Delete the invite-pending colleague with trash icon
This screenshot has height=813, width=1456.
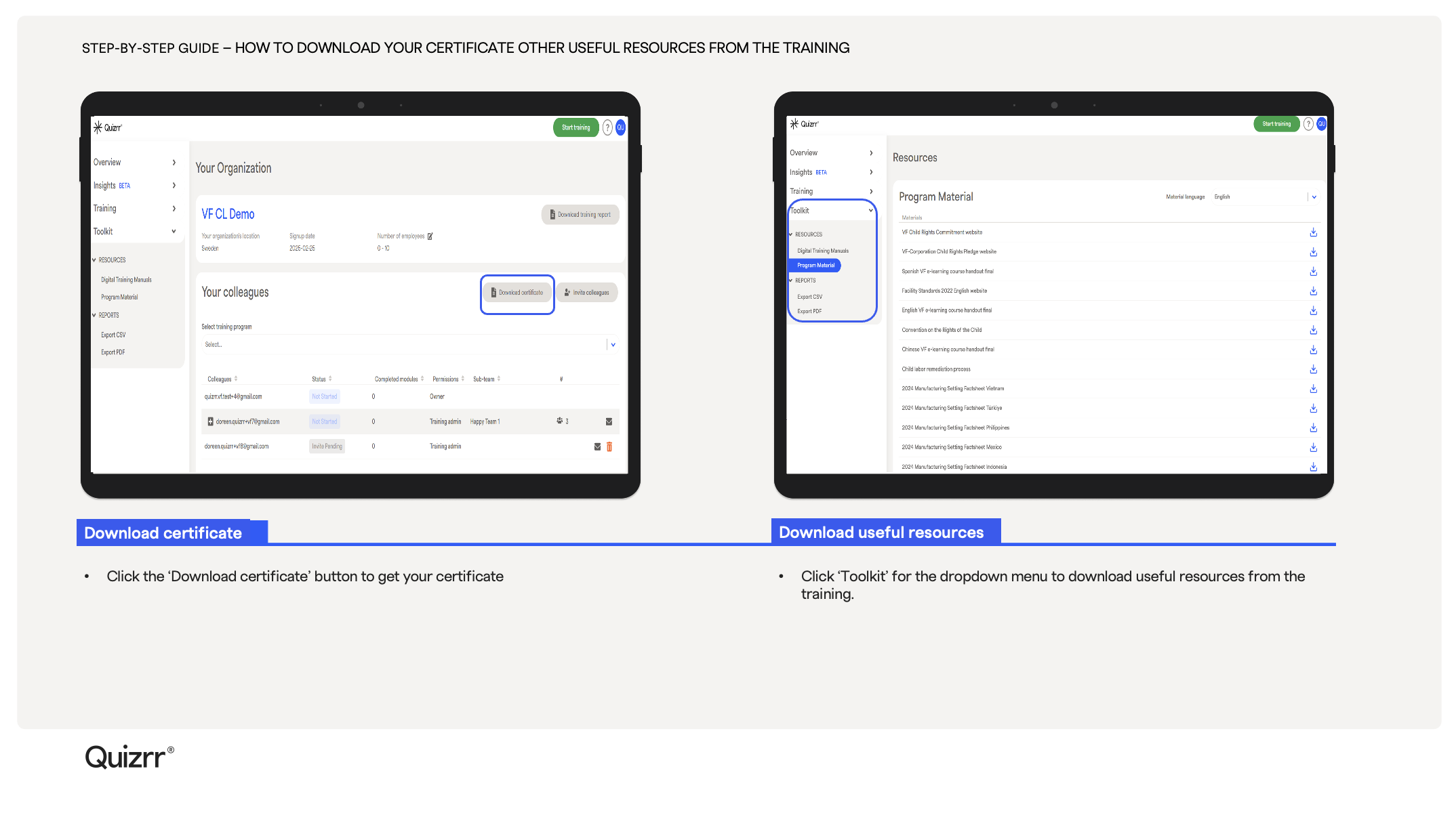[x=609, y=446]
